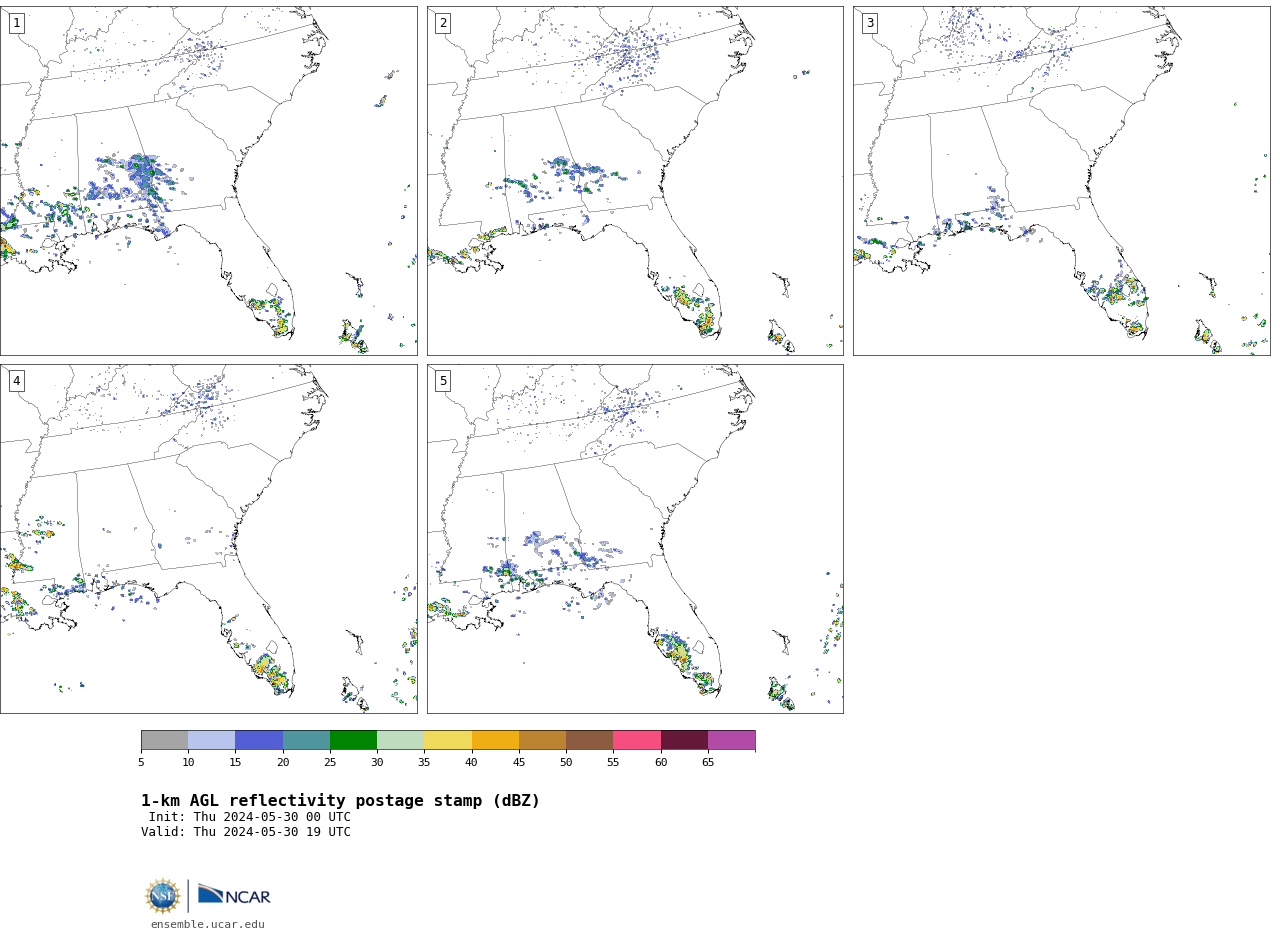Screen dimensions: 1280x936
Task: Click the dark green 25-30 dBZ swatch
Action: tap(353, 740)
